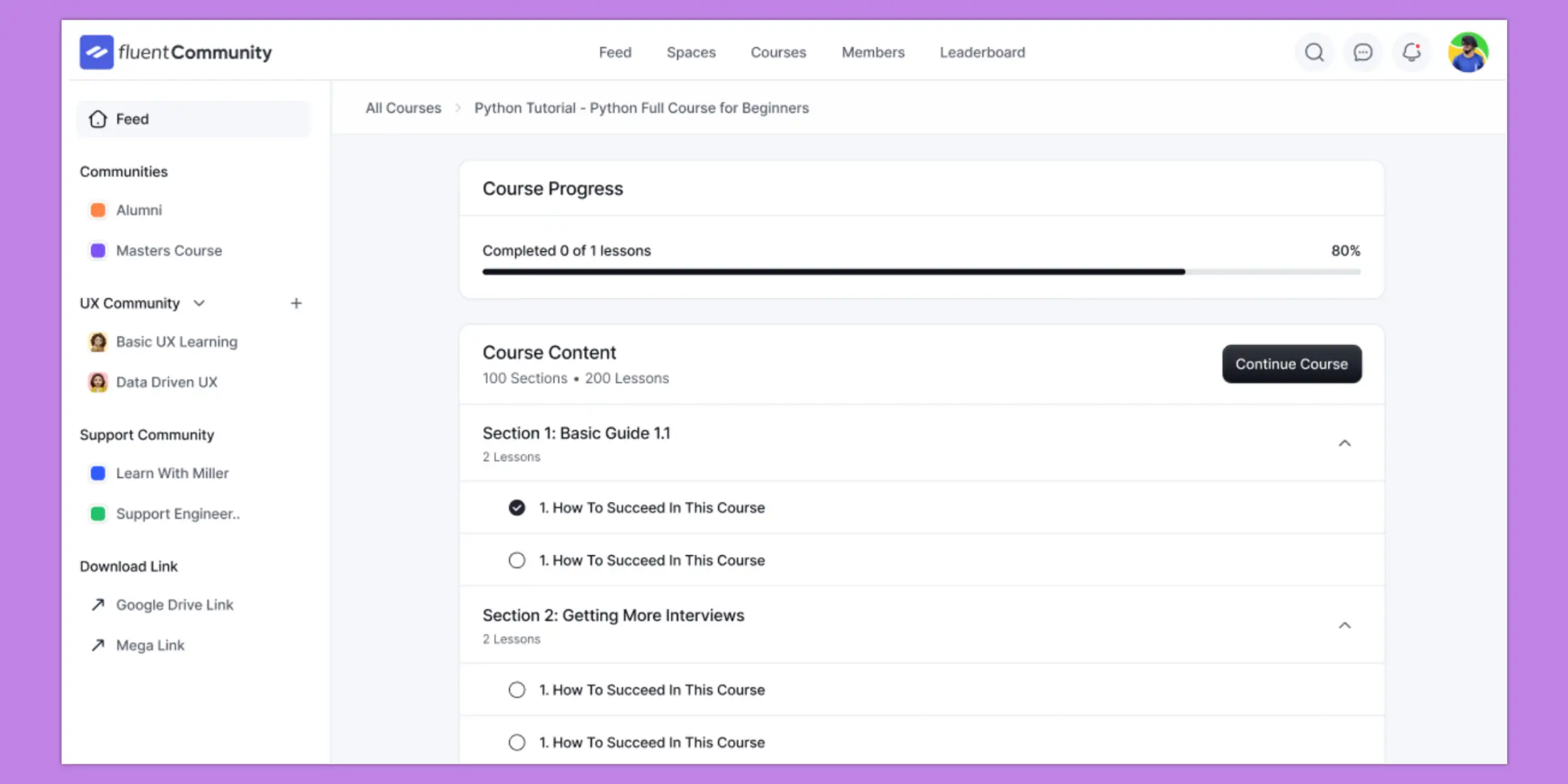Click the "Completed 0 of 1 lessons" text
The image size is (1568, 784).
click(566, 251)
